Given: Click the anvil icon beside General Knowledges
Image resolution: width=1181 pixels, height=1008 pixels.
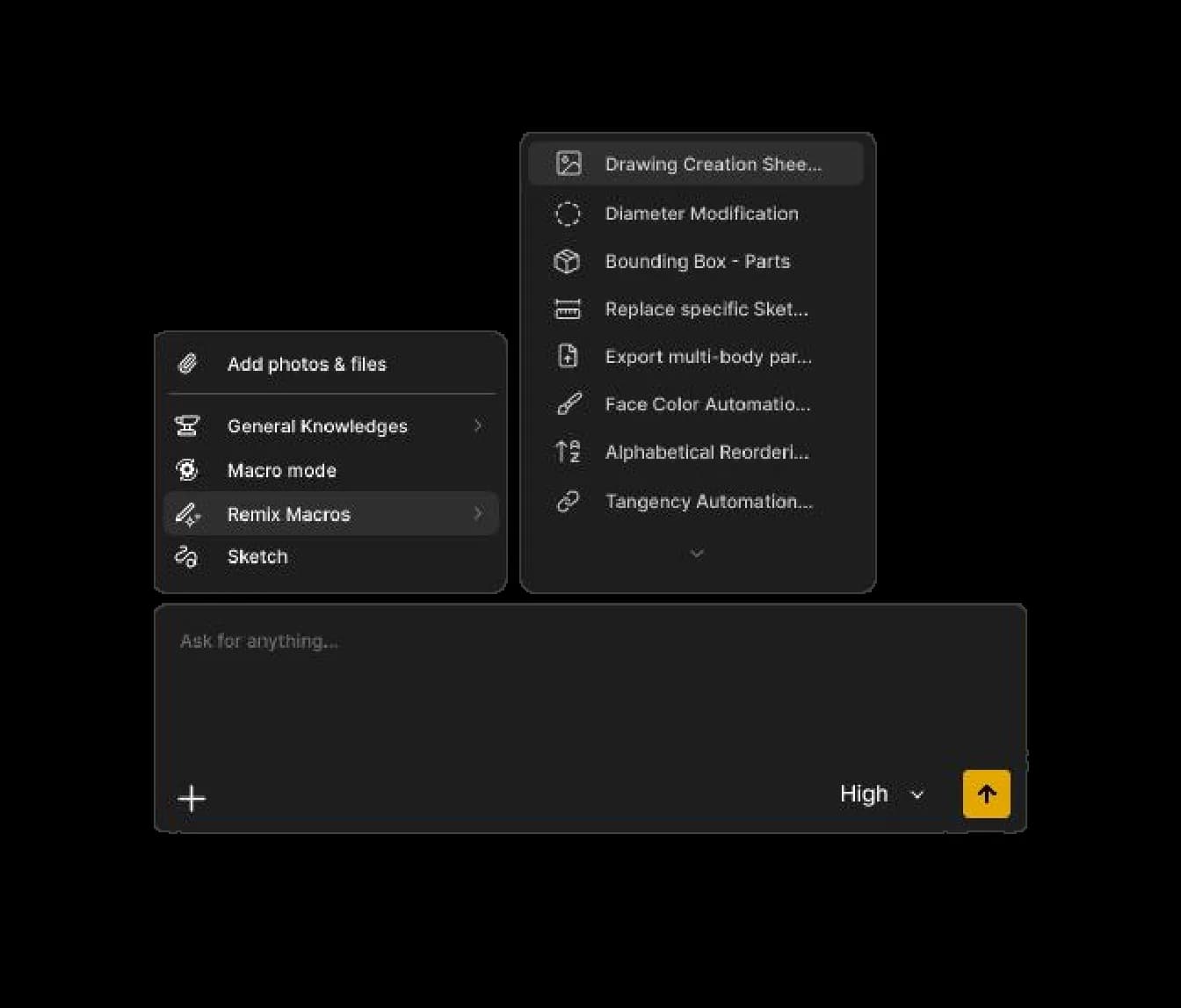Looking at the screenshot, I should coord(187,426).
